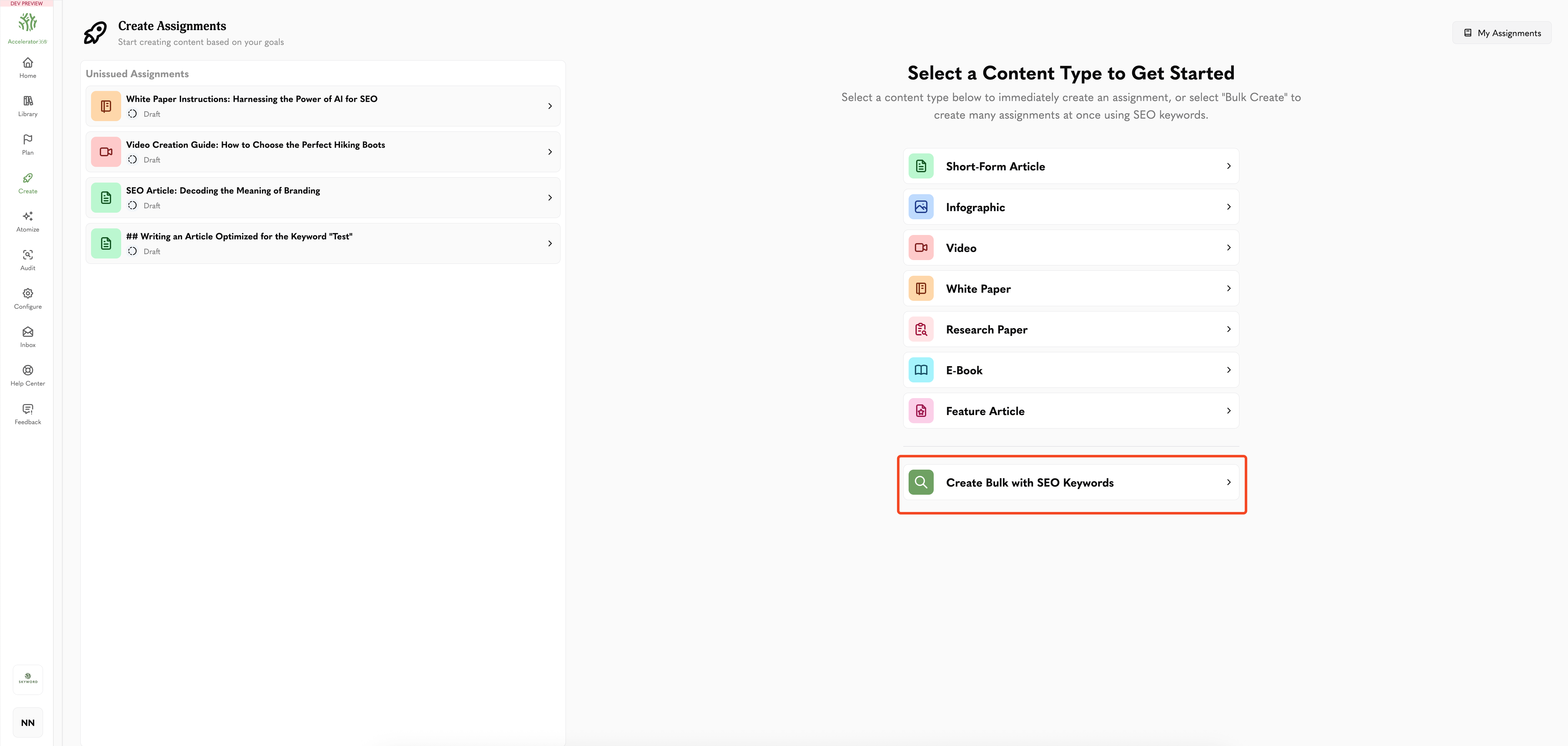Open the Help Center
1568x746 pixels.
(27, 376)
